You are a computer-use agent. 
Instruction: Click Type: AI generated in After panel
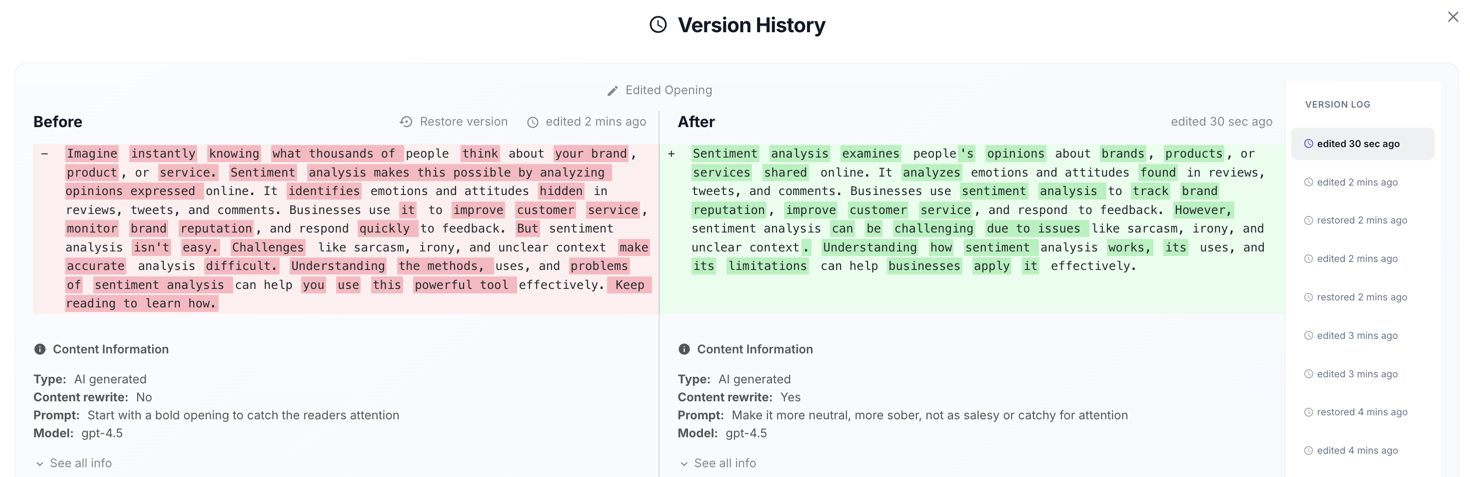pos(734,379)
